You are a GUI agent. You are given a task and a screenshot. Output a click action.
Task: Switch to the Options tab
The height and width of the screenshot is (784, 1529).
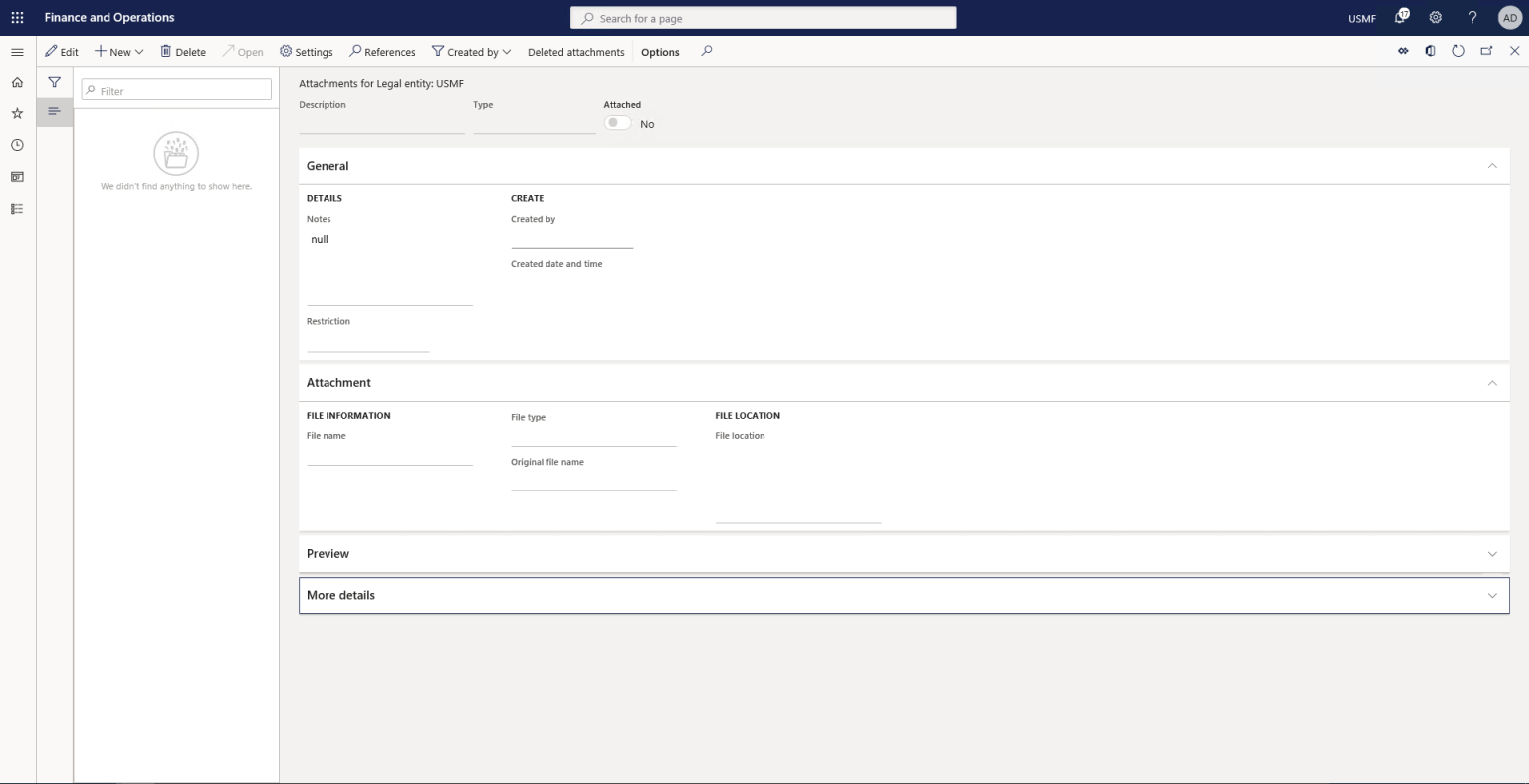[659, 51]
